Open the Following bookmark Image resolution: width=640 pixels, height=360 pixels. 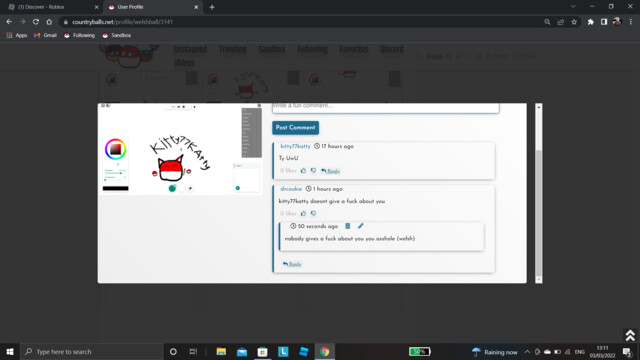coord(79,36)
